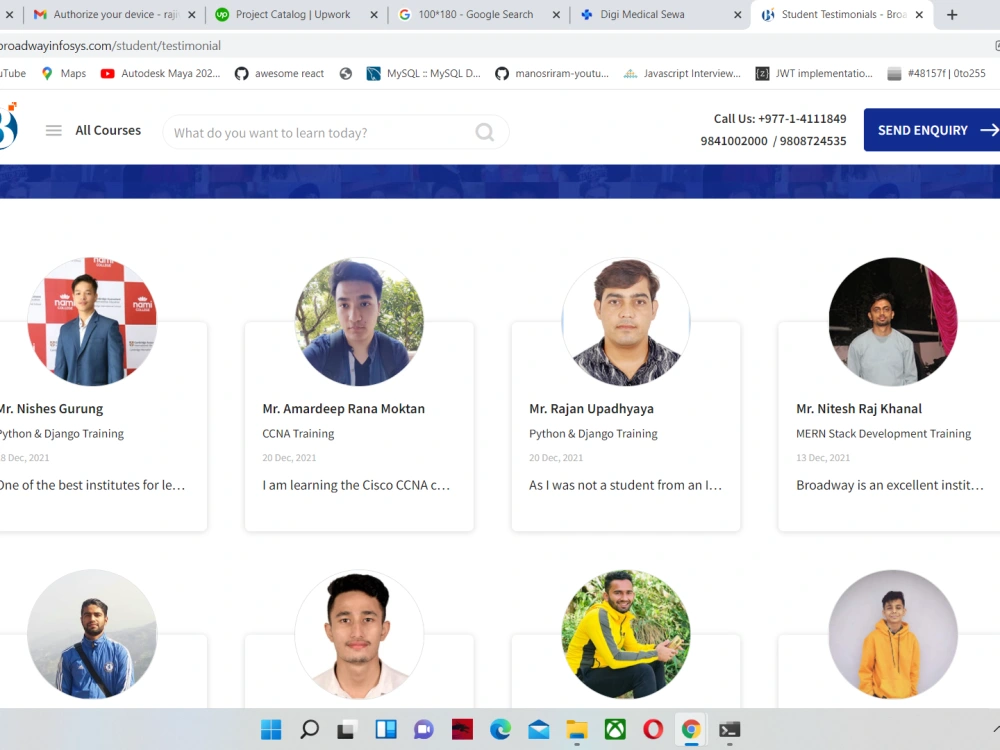Open Mr. Nishes Gurung profile photo
Viewport: 1000px width, 750px height.
click(x=92, y=321)
